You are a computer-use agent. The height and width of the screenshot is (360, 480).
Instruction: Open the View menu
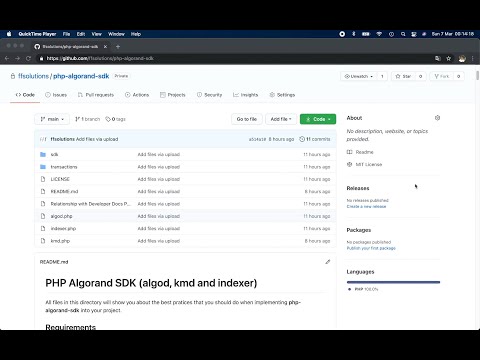click(96, 34)
